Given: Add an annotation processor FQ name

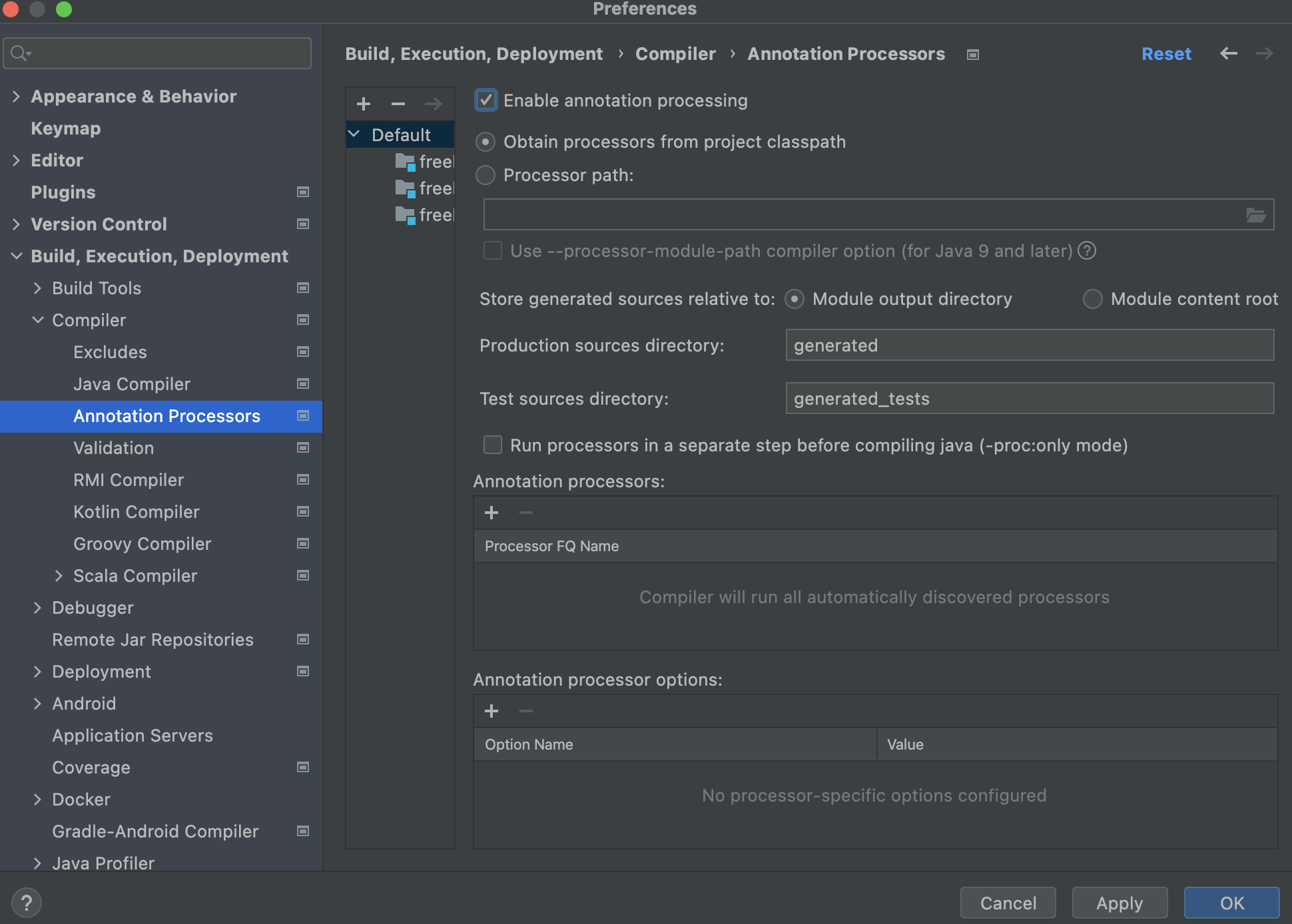Looking at the screenshot, I should coord(491,513).
